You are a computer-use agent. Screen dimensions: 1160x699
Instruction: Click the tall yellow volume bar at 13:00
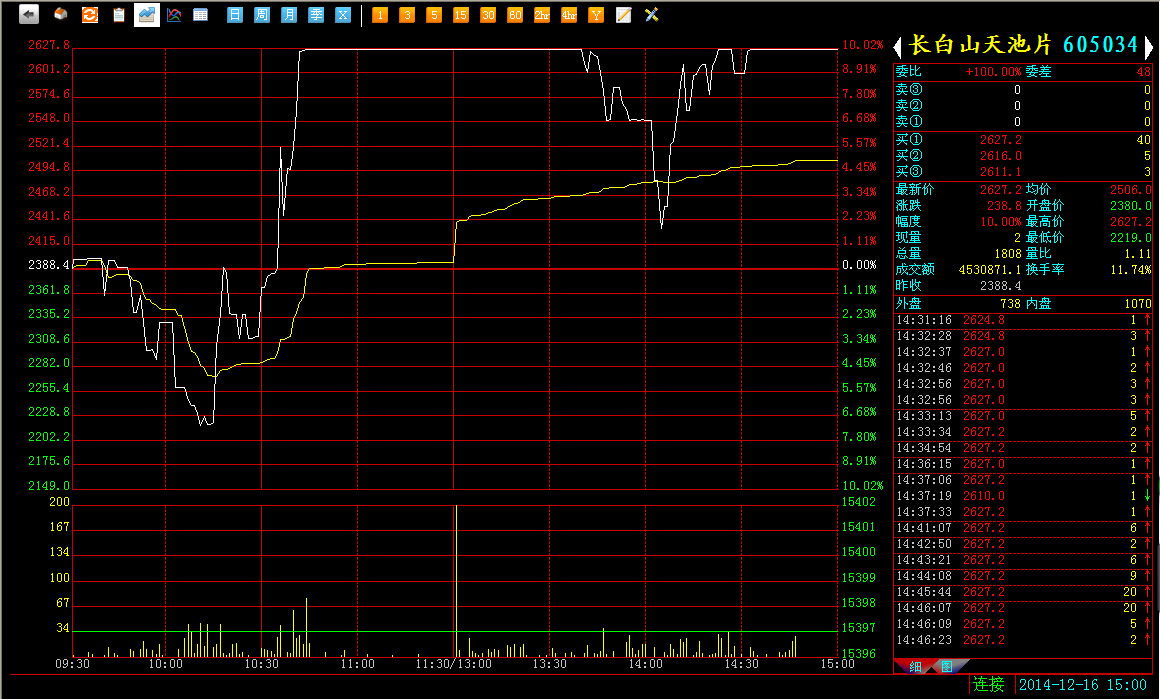(x=456, y=581)
